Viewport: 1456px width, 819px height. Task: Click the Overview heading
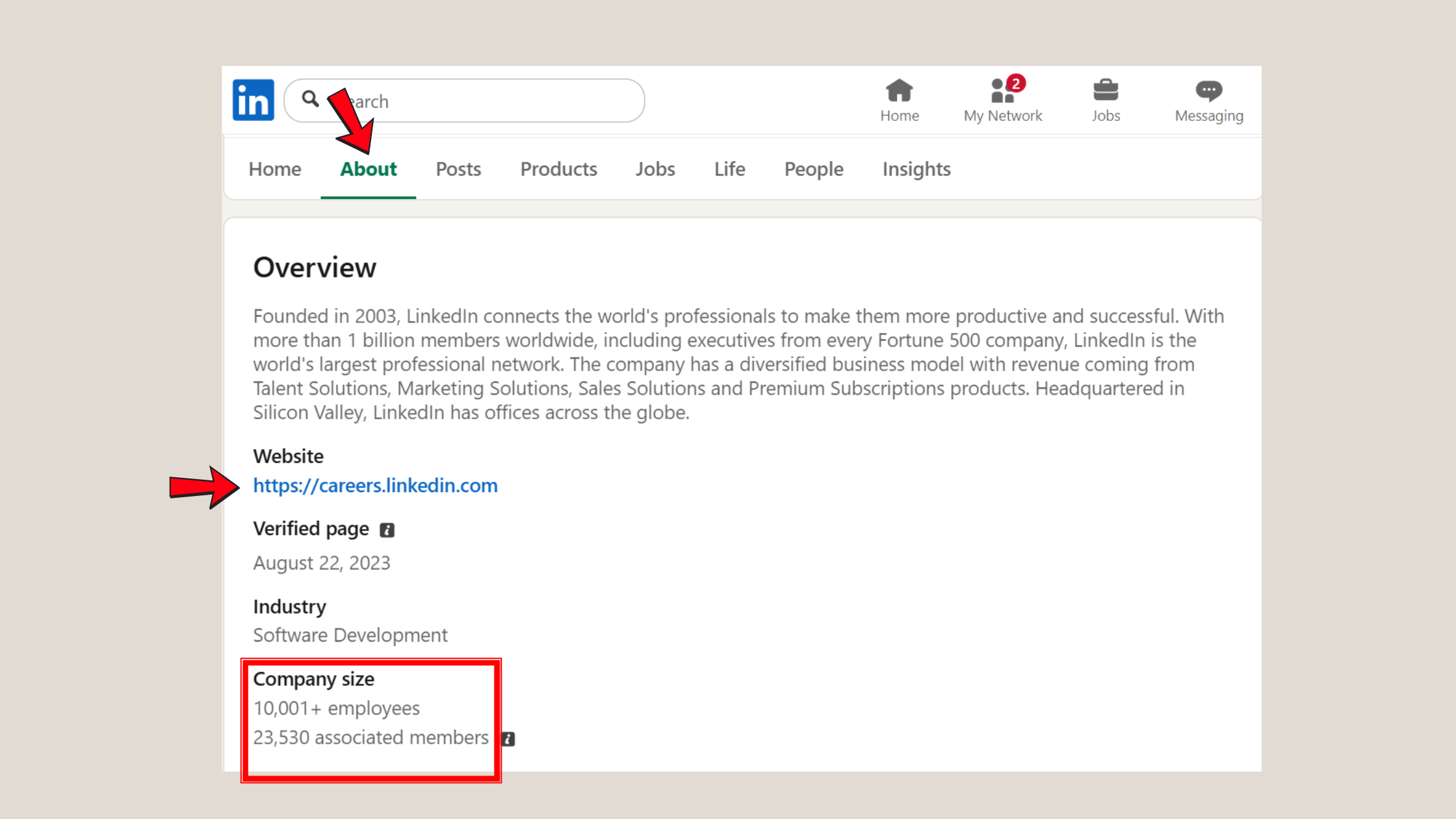[x=315, y=268]
